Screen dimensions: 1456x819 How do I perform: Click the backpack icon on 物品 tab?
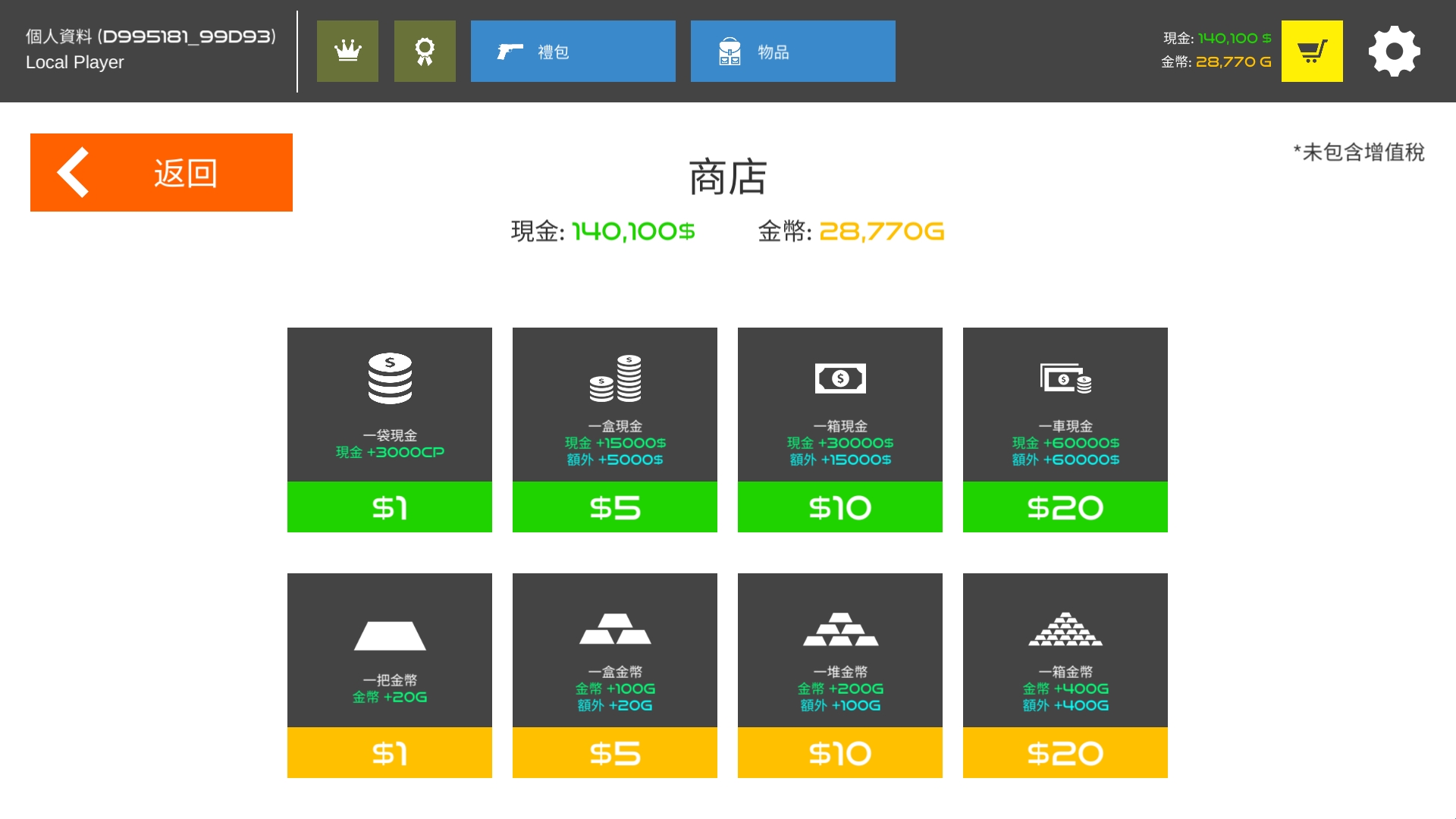730,52
